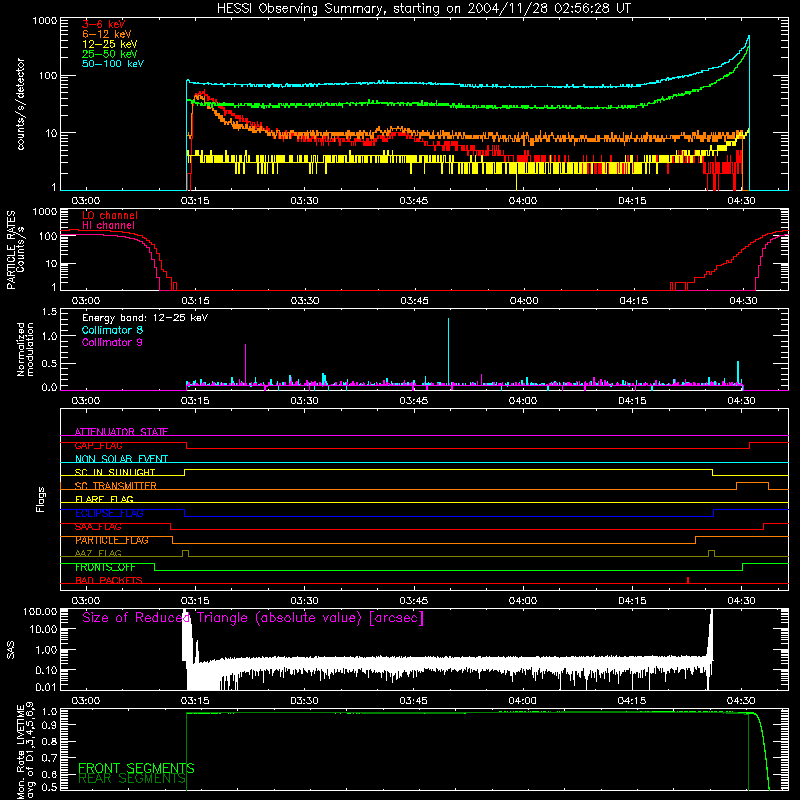The image size is (800, 800).
Task: Click the 0.9 label on the livetime axis
Action: [49, 725]
